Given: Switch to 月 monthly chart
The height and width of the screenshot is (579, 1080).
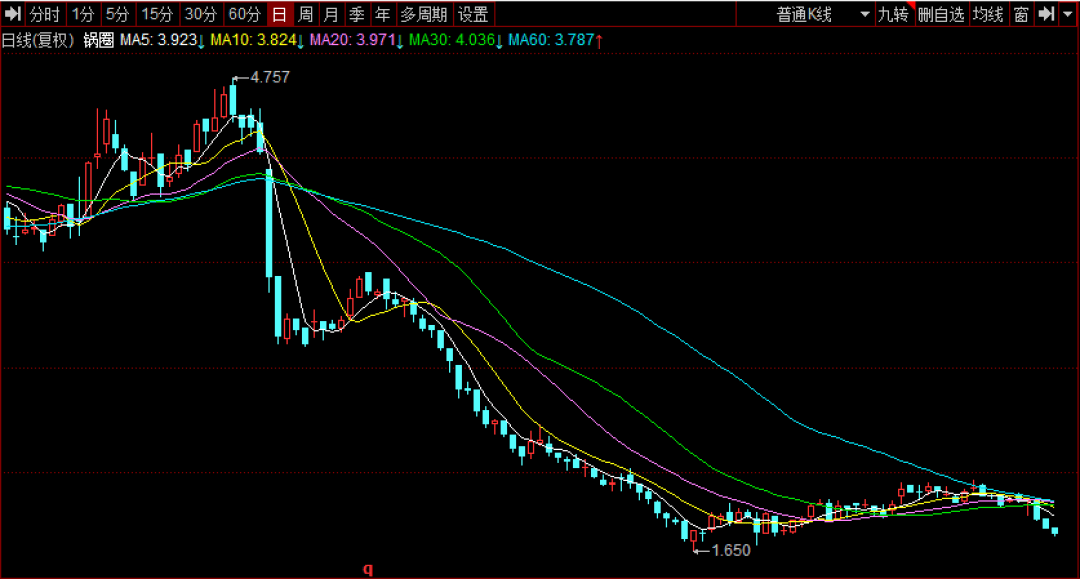Looking at the screenshot, I should click(x=331, y=14).
